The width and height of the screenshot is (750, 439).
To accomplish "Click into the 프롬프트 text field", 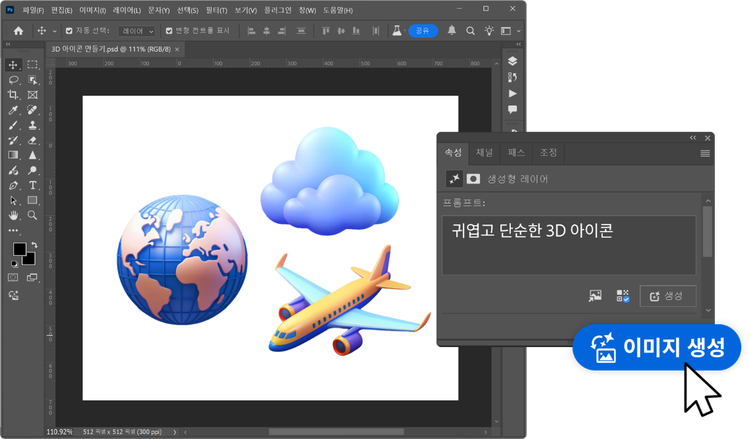I will click(569, 245).
